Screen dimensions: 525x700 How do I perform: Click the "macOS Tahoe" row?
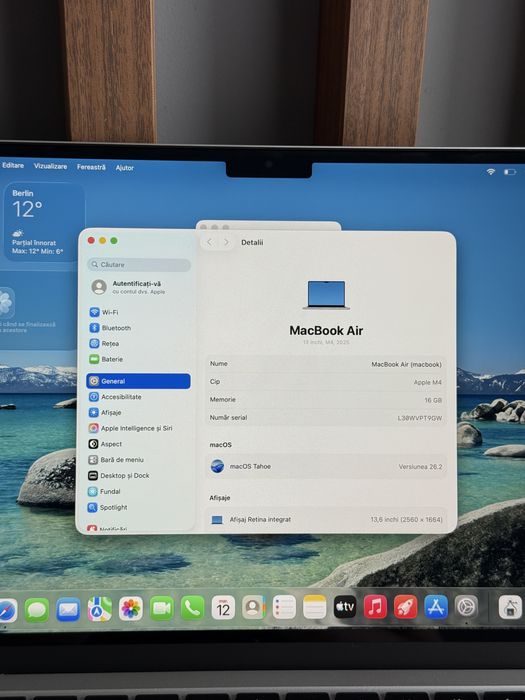[x=326, y=467]
